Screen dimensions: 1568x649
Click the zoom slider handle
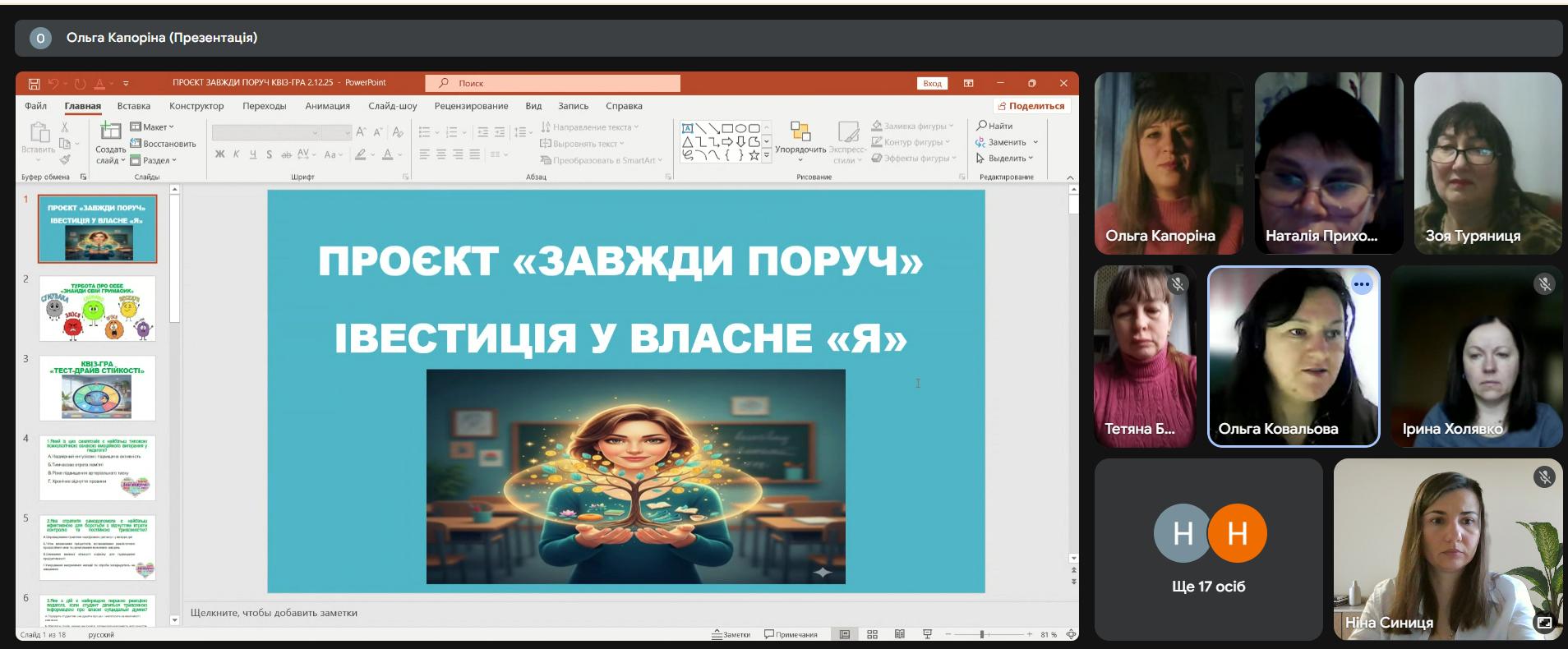(x=982, y=634)
